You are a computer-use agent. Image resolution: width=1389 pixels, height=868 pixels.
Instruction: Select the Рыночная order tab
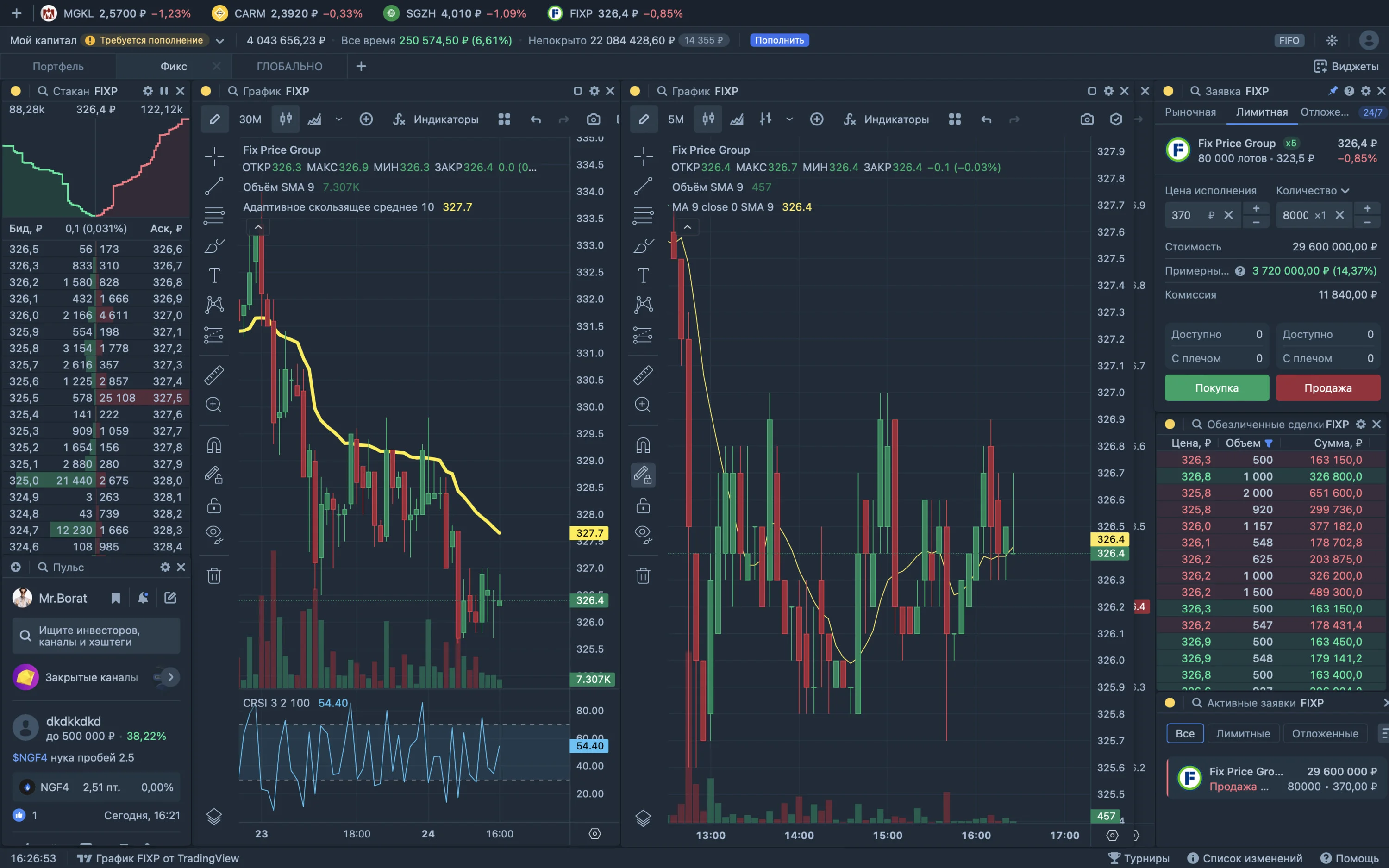(1190, 112)
